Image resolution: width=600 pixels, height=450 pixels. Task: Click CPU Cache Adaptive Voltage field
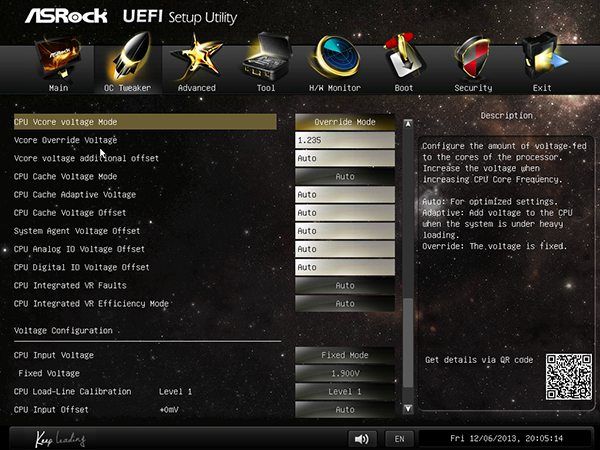coord(345,195)
